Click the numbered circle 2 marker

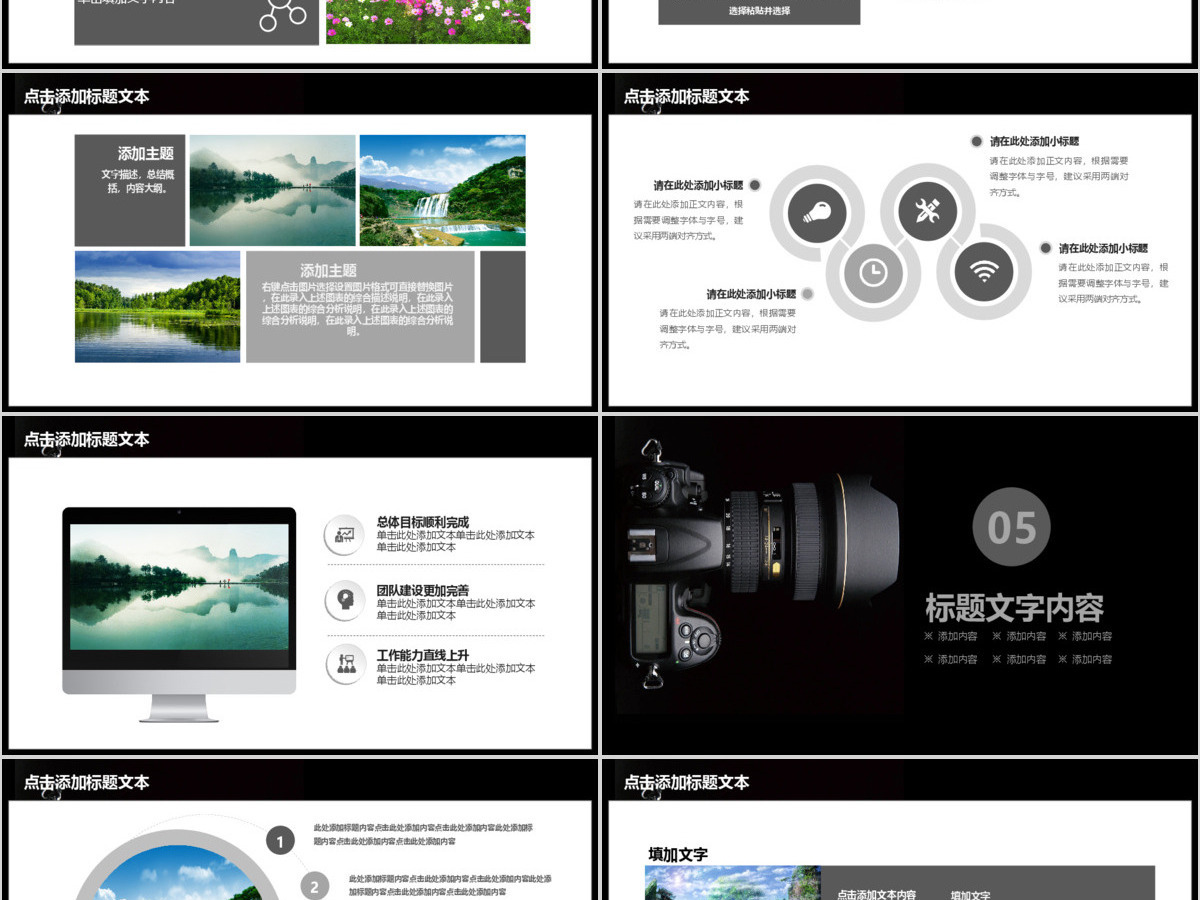click(314, 886)
